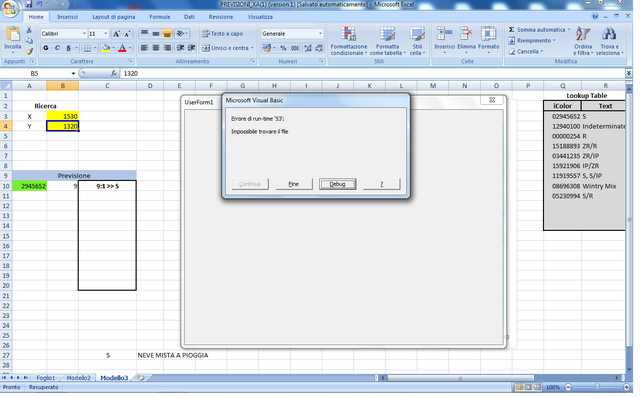Toggle align text right
This screenshot has width=640, height=398.
(x=167, y=48)
